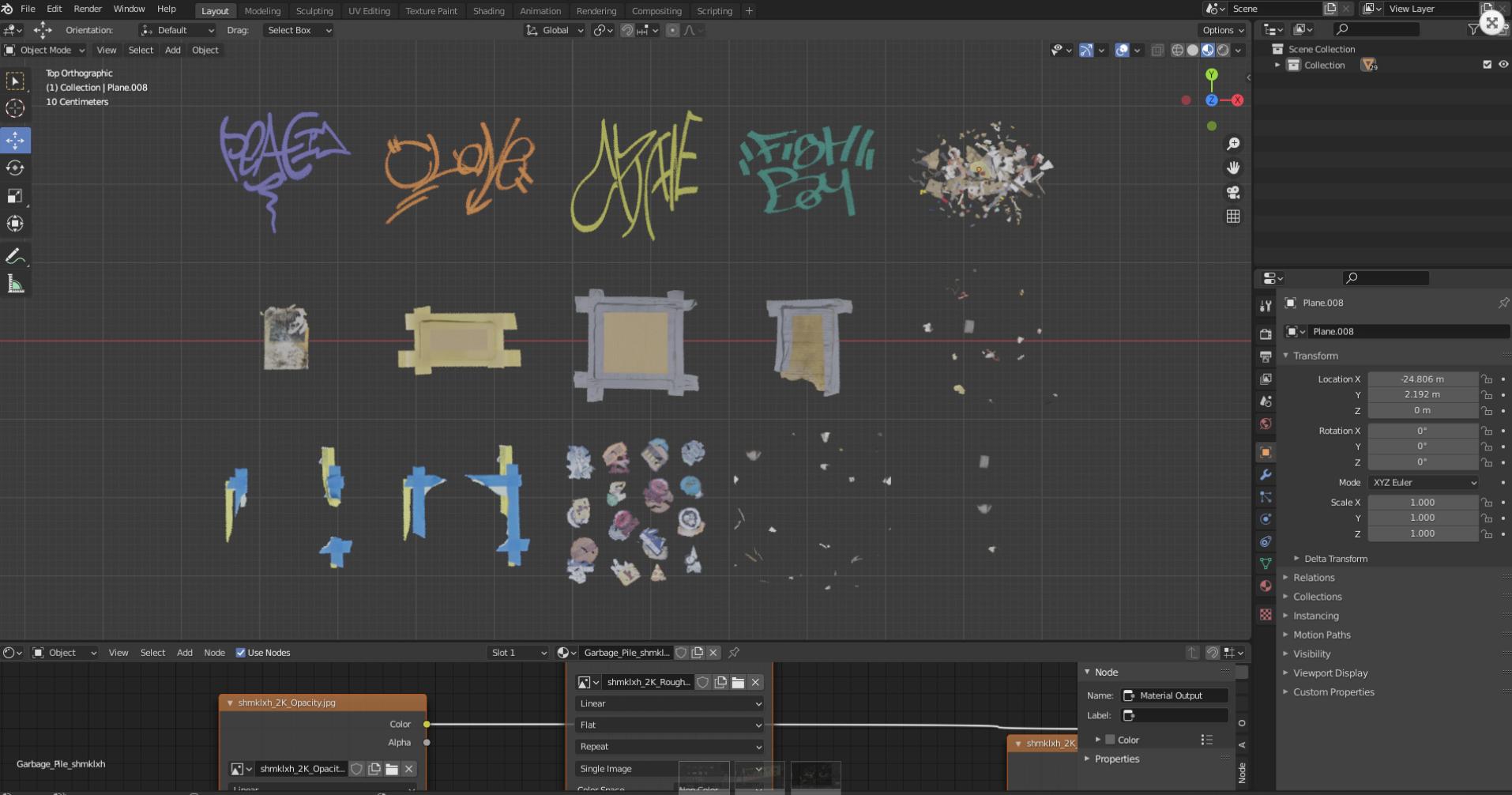
Task: Expand the Delta Transform section
Action: [x=1335, y=559]
